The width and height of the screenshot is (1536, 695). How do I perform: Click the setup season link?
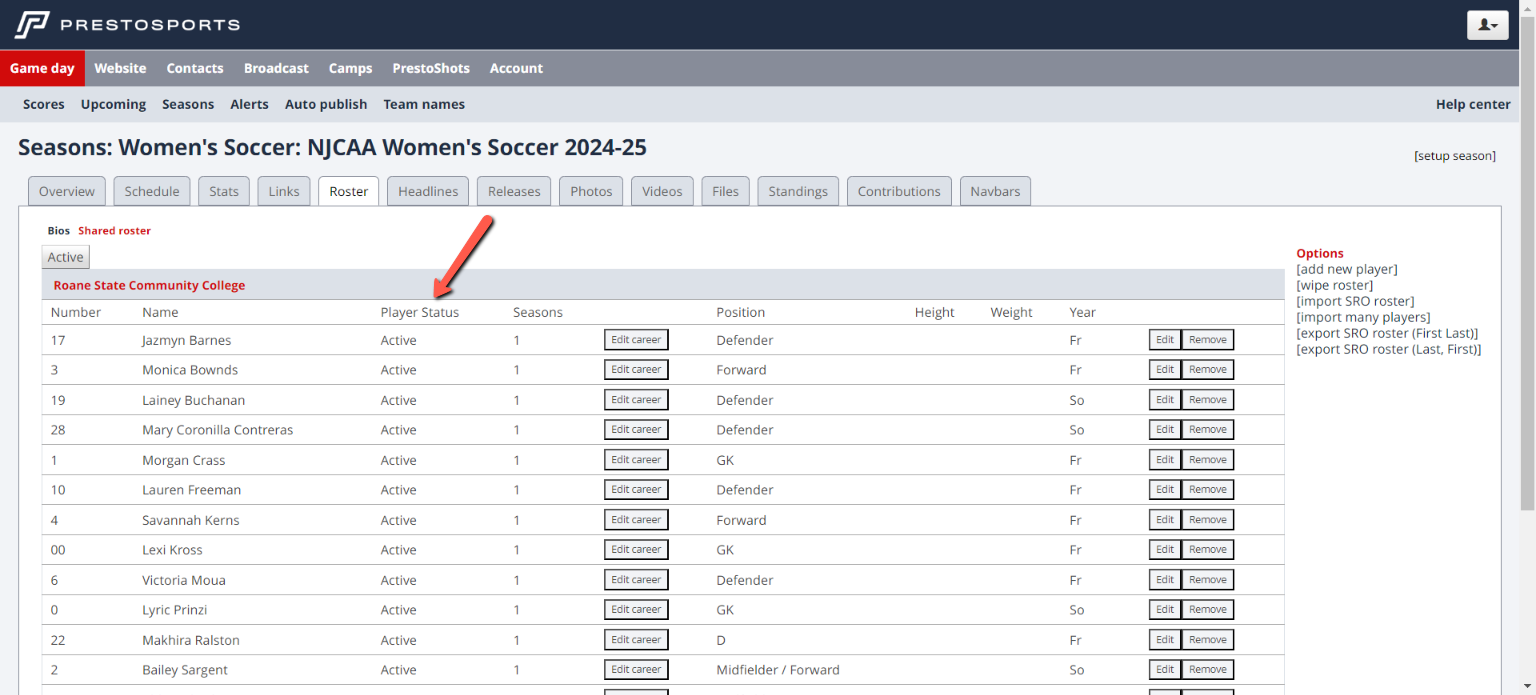pos(1455,156)
